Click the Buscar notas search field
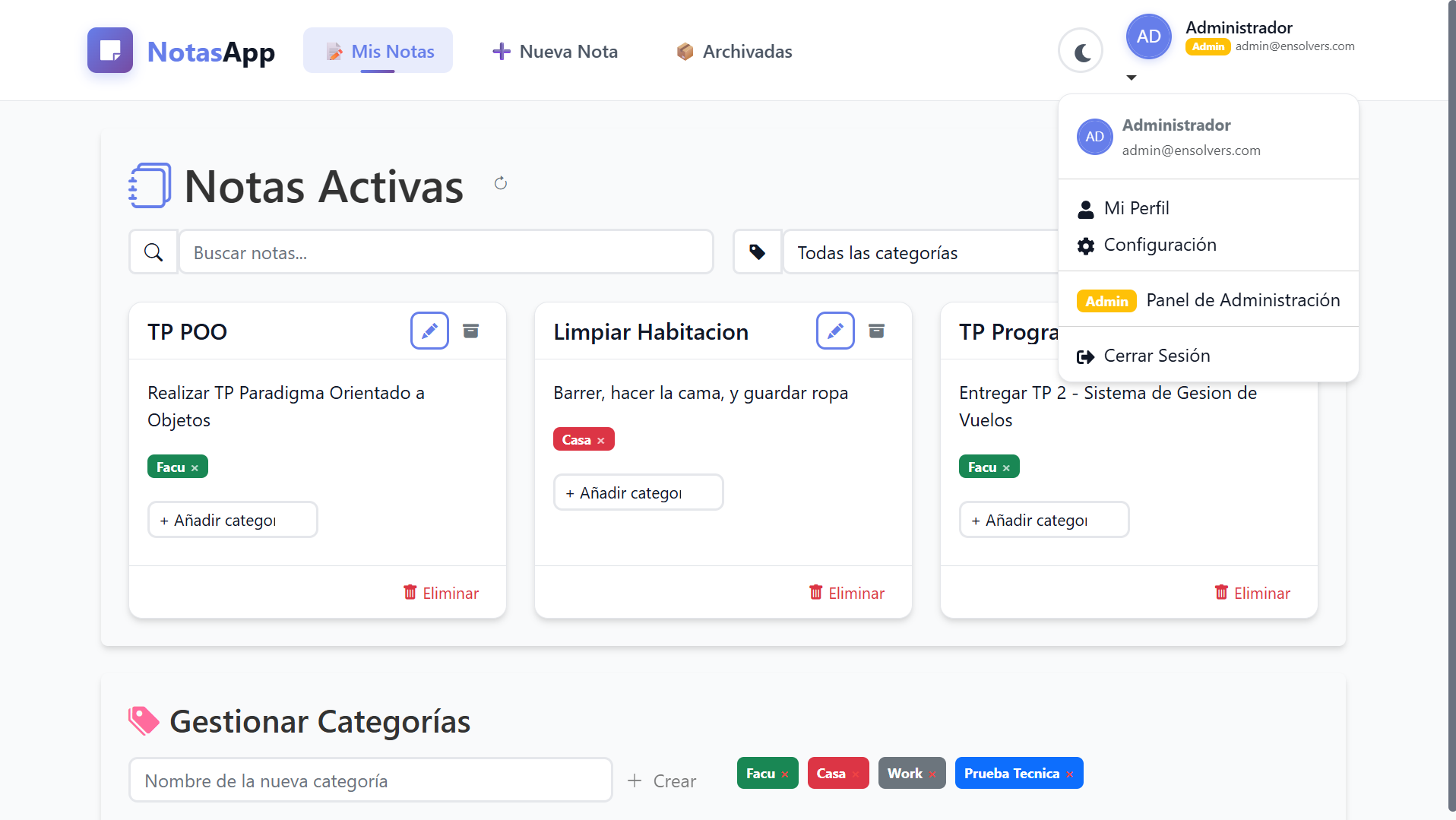This screenshot has height=820, width=1456. coord(445,253)
